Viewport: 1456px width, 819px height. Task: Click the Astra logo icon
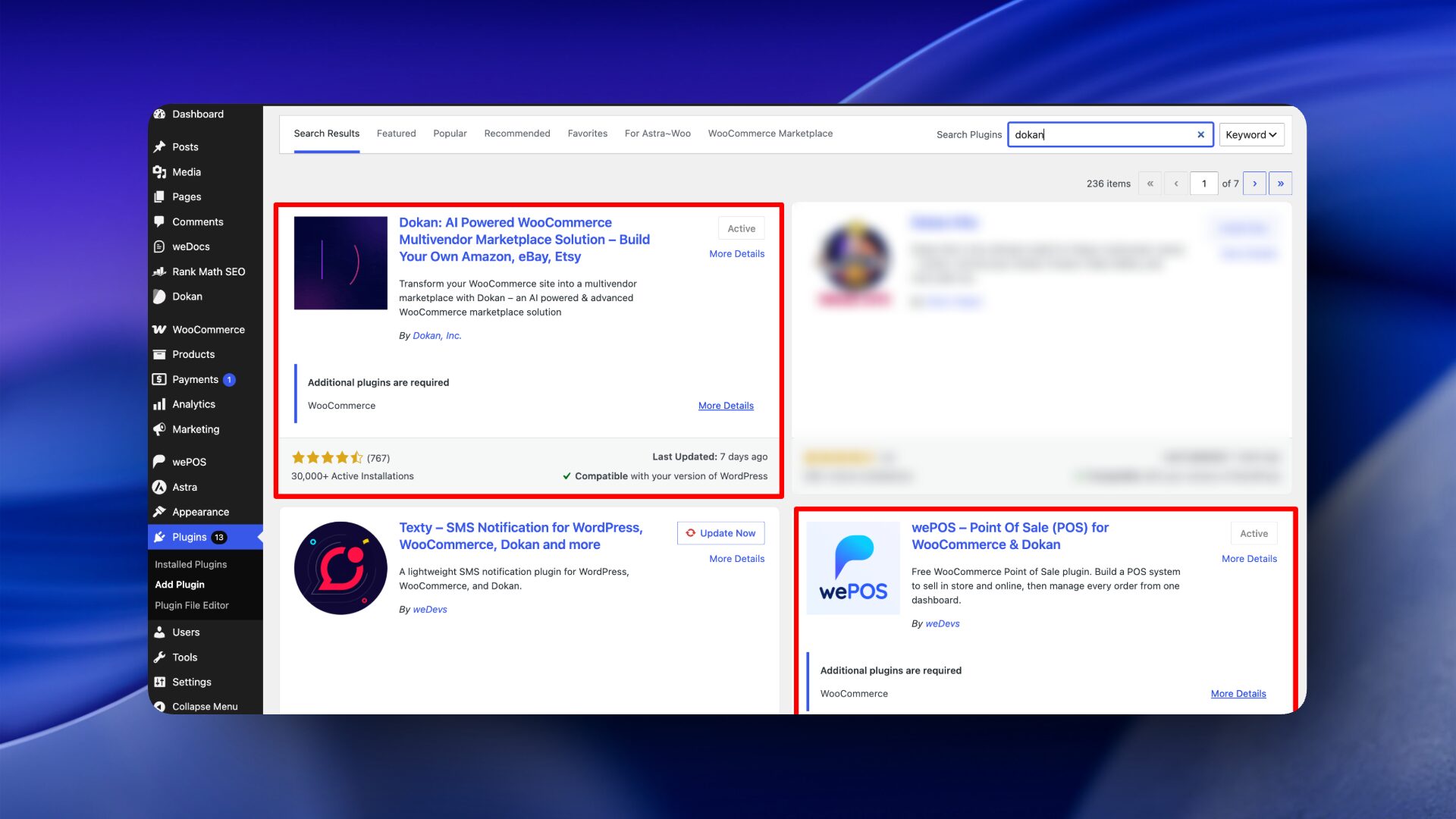point(159,488)
